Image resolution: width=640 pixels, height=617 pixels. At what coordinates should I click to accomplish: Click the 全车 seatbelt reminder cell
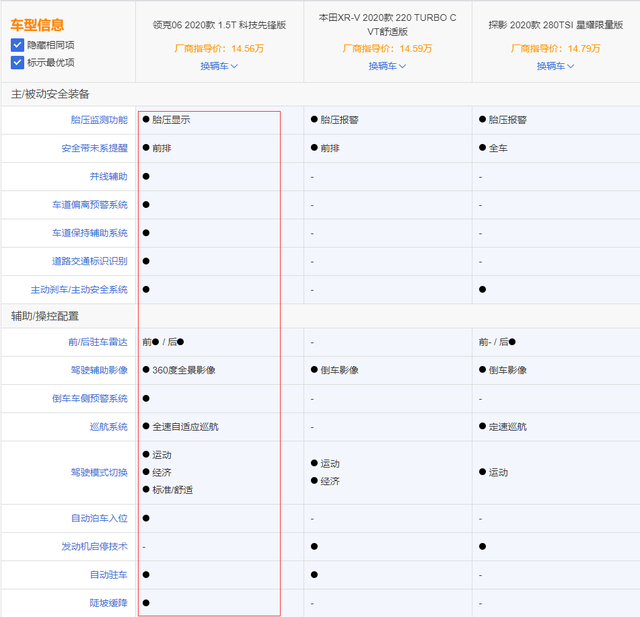click(493, 148)
